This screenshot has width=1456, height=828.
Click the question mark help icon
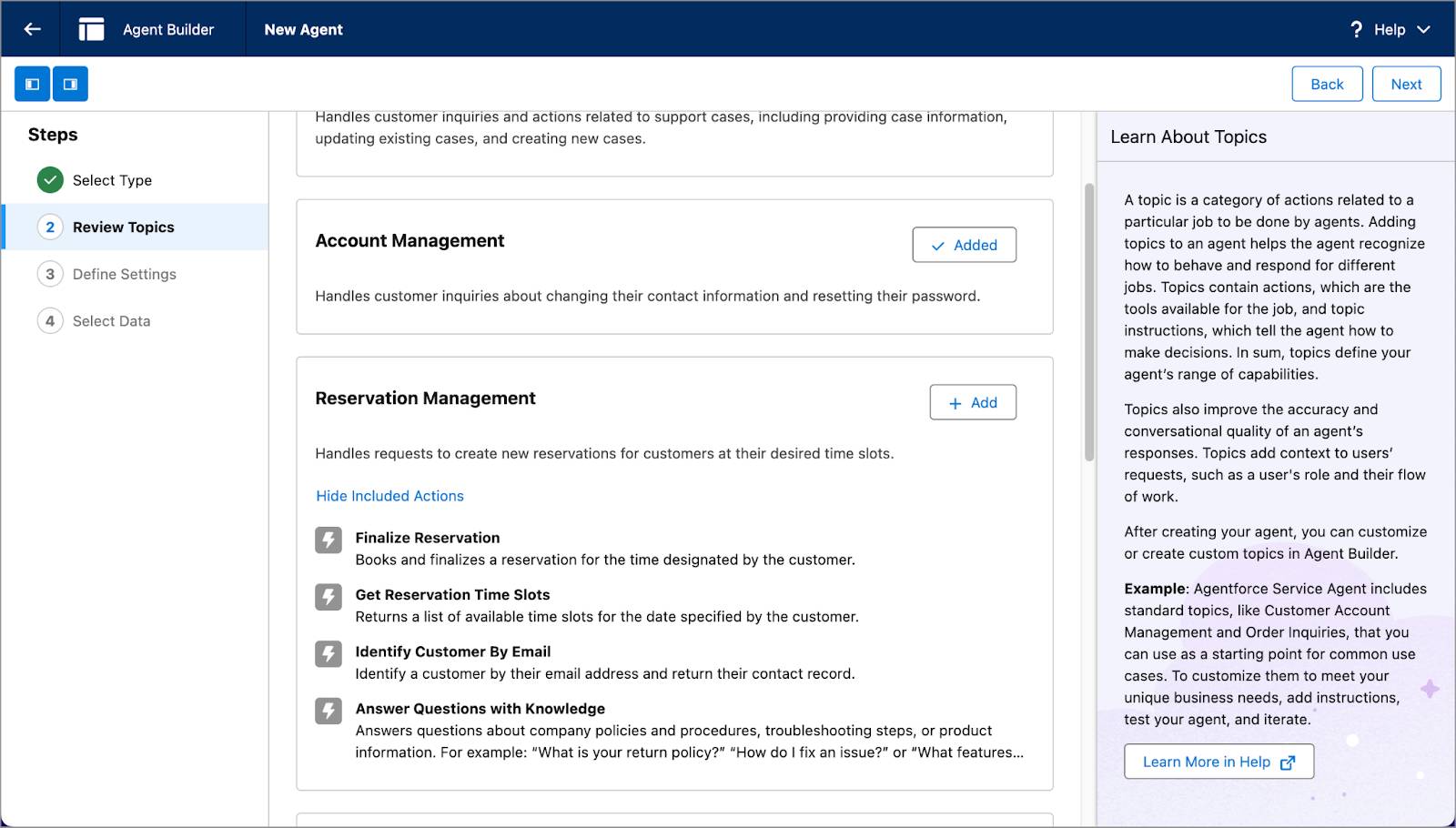(1356, 28)
